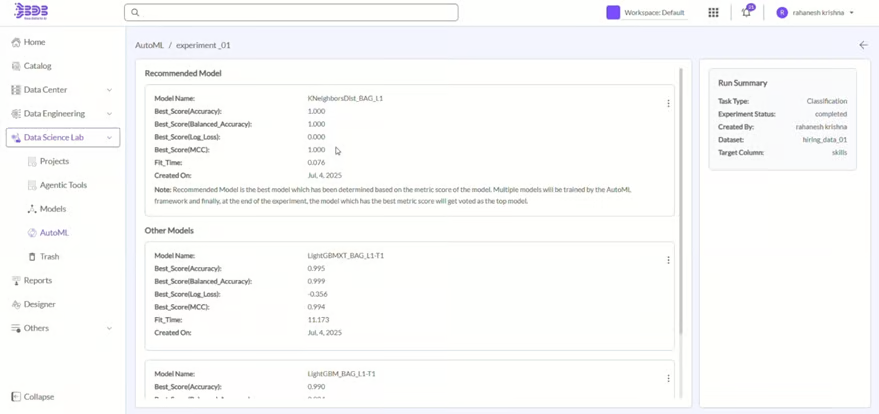The image size is (879, 414).
Task: Open the apps grid menu icon
Action: [x=713, y=13]
